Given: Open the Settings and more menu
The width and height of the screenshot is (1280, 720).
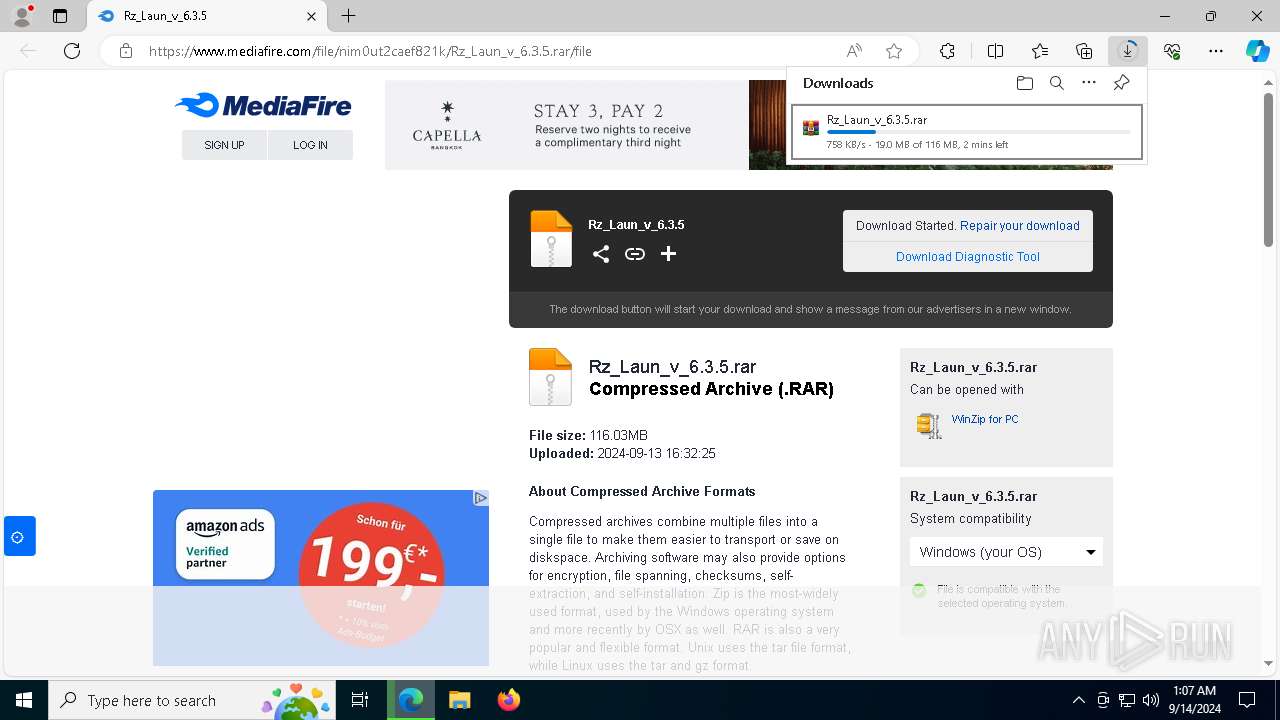Looking at the screenshot, I should [1216, 51].
